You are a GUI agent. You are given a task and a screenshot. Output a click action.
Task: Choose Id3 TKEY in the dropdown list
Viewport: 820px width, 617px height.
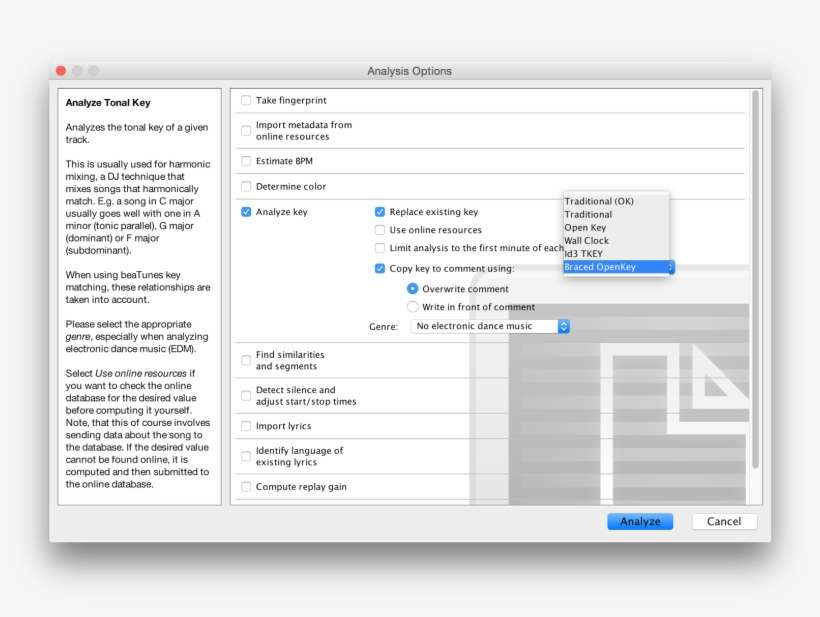(584, 254)
